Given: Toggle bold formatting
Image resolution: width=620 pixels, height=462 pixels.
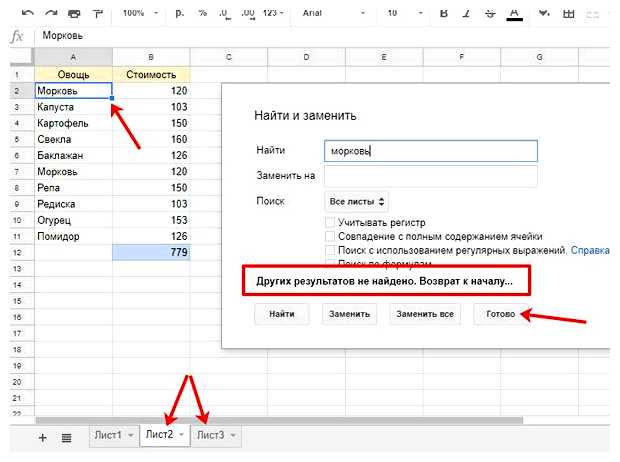Looking at the screenshot, I should coord(444,13).
